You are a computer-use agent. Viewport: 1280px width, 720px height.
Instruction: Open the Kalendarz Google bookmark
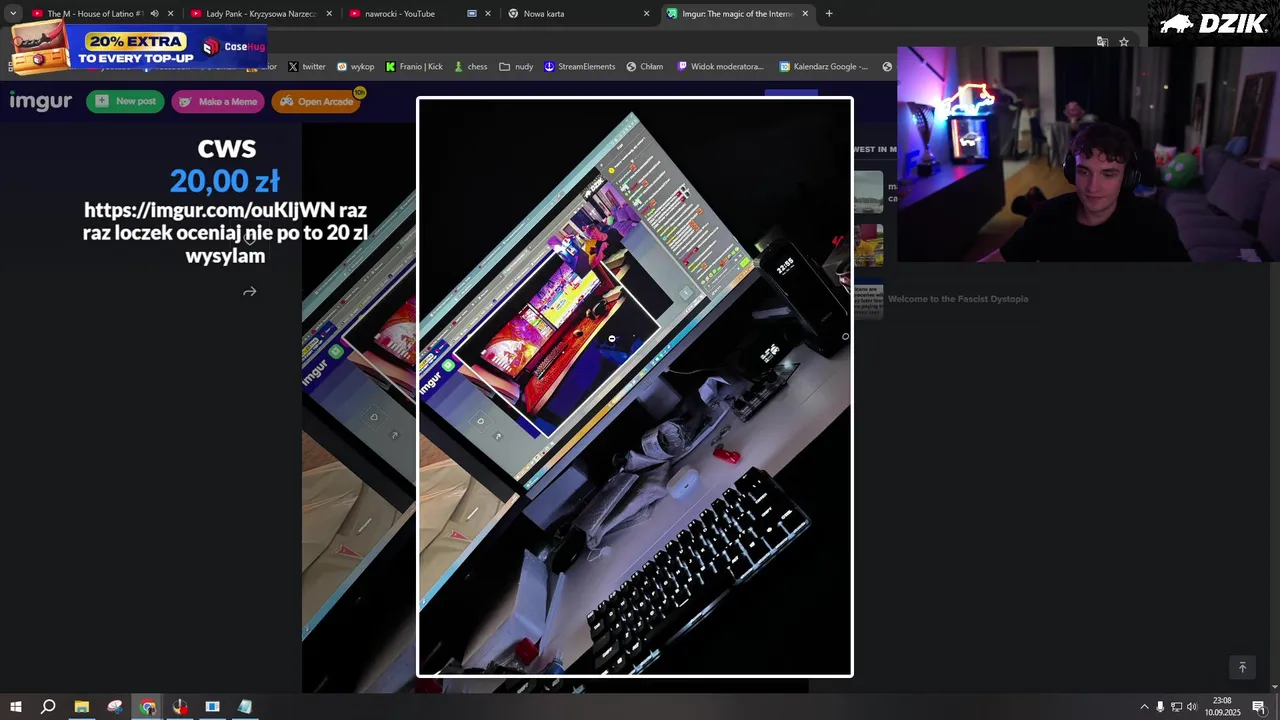click(823, 67)
